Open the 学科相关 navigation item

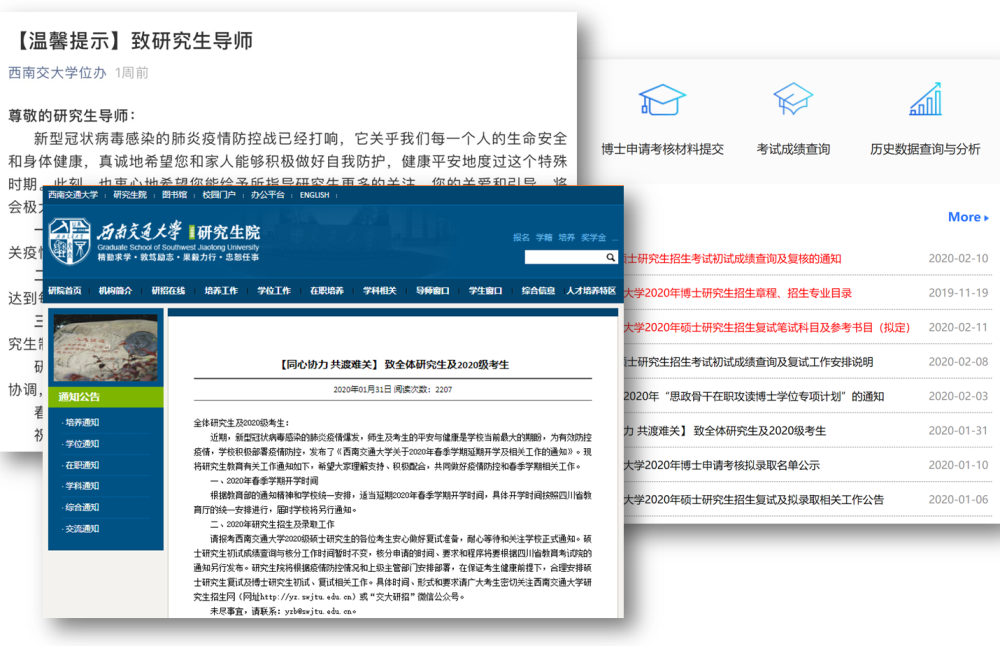(x=380, y=291)
